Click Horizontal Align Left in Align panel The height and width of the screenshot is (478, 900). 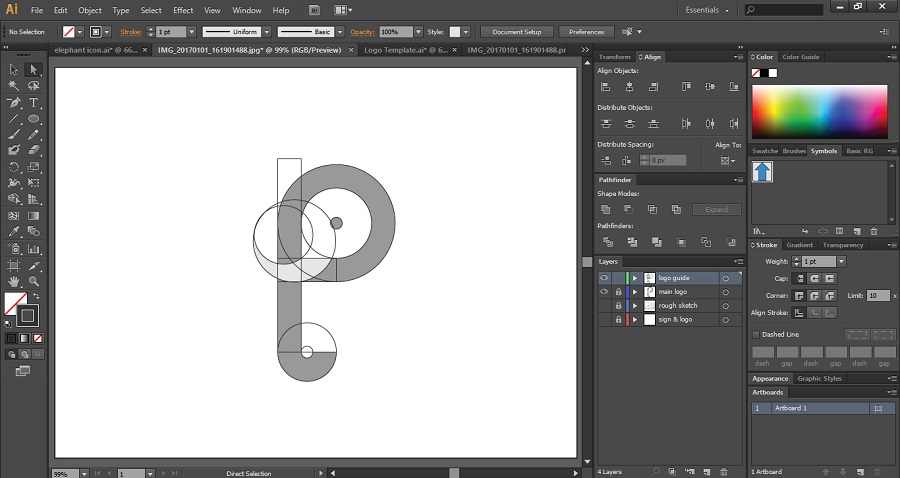(x=606, y=87)
